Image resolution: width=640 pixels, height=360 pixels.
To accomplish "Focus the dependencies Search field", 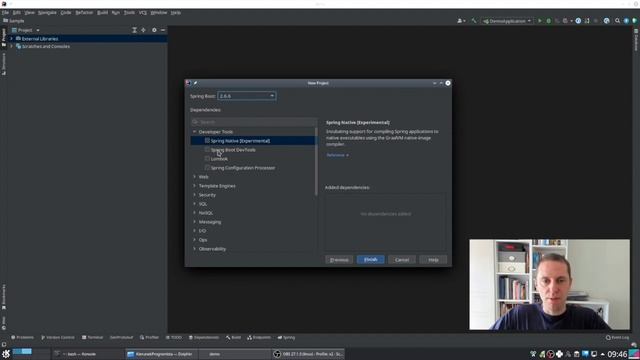I will (254, 122).
